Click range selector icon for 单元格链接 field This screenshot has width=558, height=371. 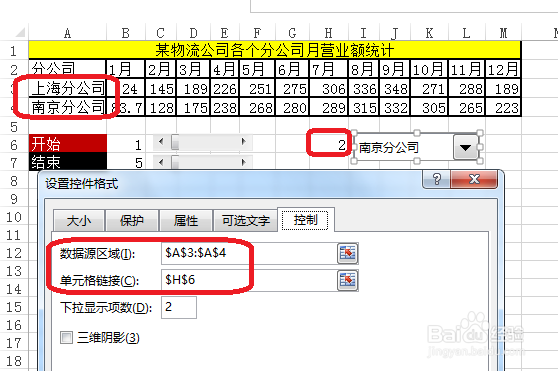pos(347,280)
